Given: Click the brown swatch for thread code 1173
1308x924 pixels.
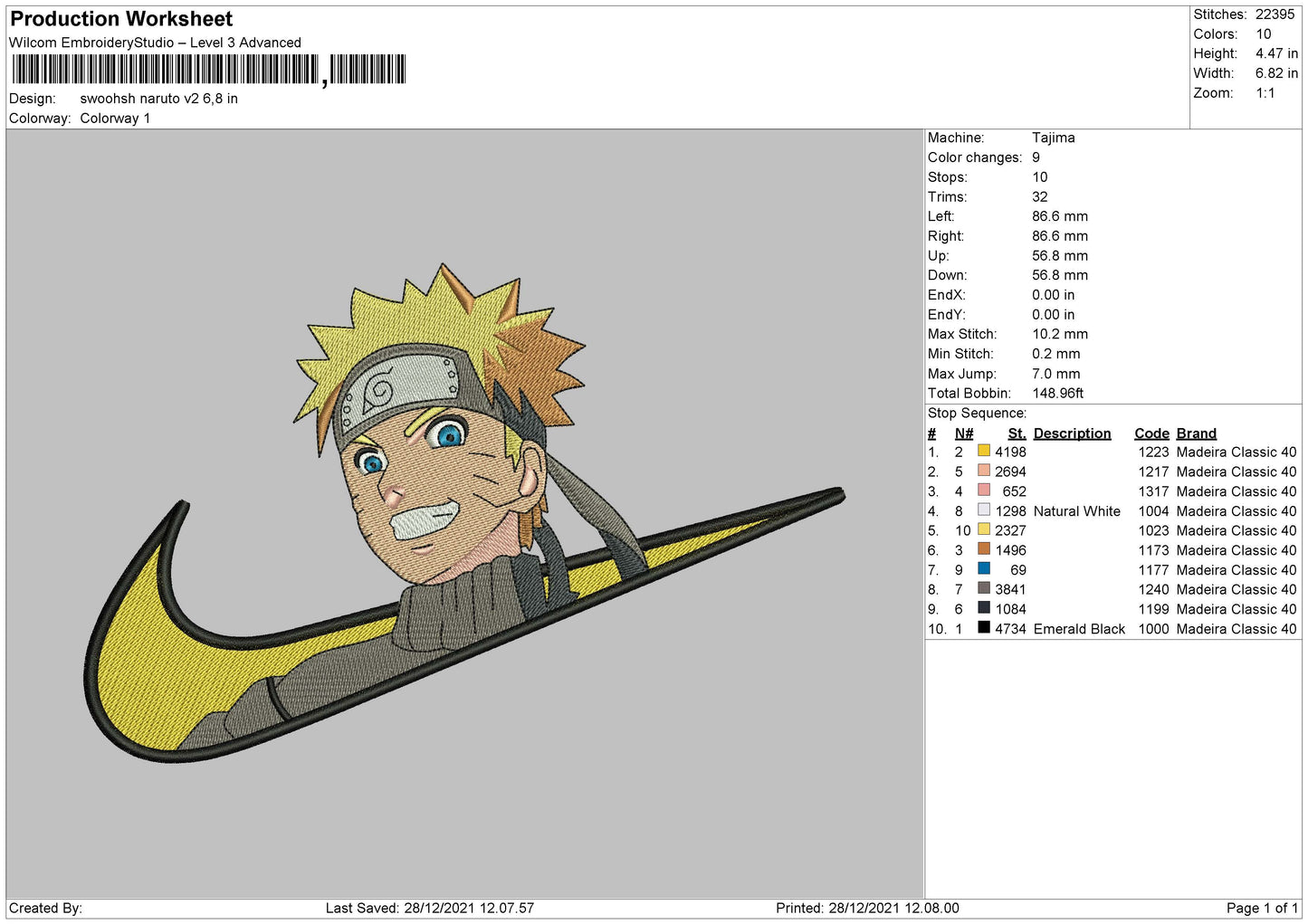Looking at the screenshot, I should click(x=983, y=549).
